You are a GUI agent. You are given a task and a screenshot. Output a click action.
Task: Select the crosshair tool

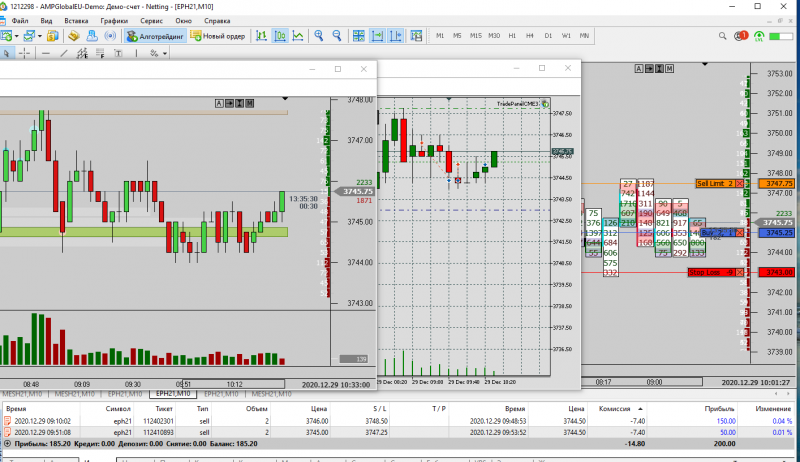tap(24, 53)
